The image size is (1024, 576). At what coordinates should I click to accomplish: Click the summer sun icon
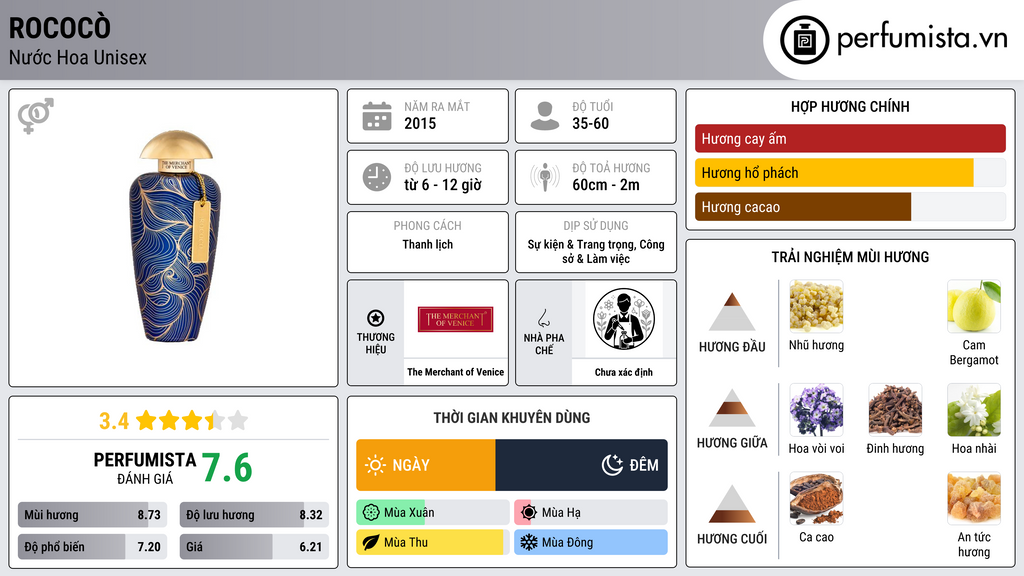click(x=529, y=513)
